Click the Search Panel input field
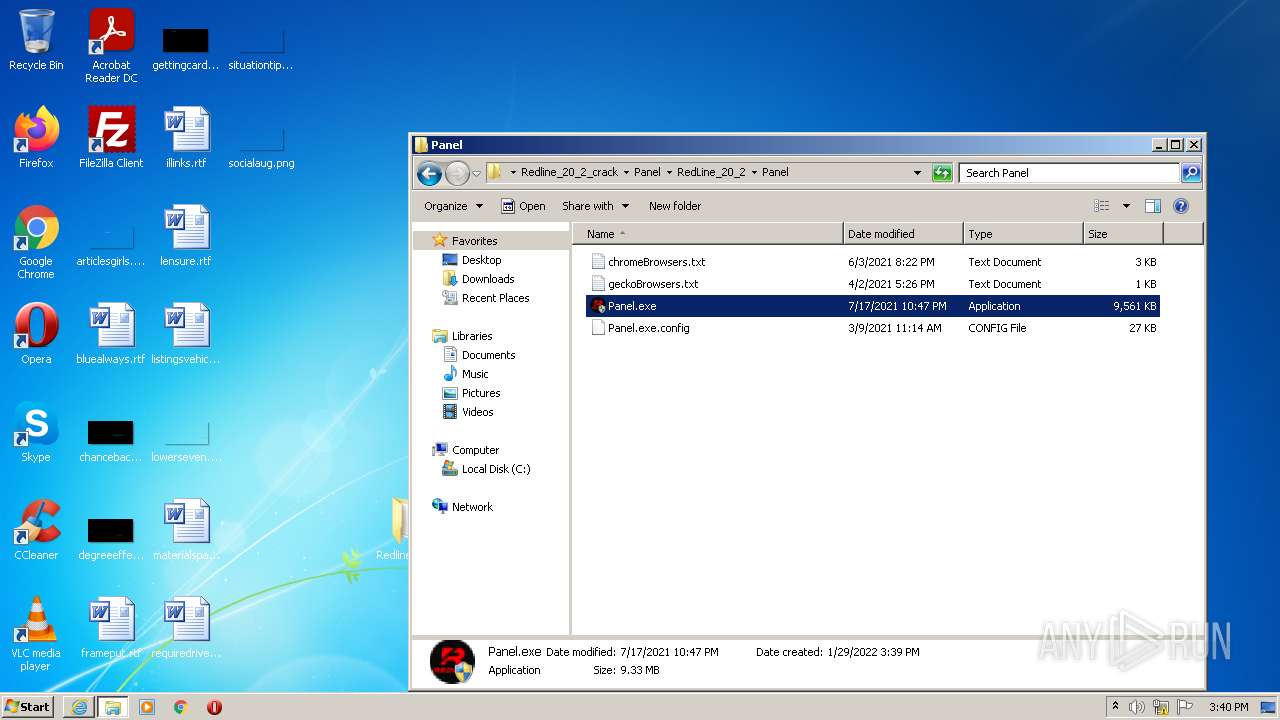This screenshot has width=1280, height=720. click(1069, 173)
